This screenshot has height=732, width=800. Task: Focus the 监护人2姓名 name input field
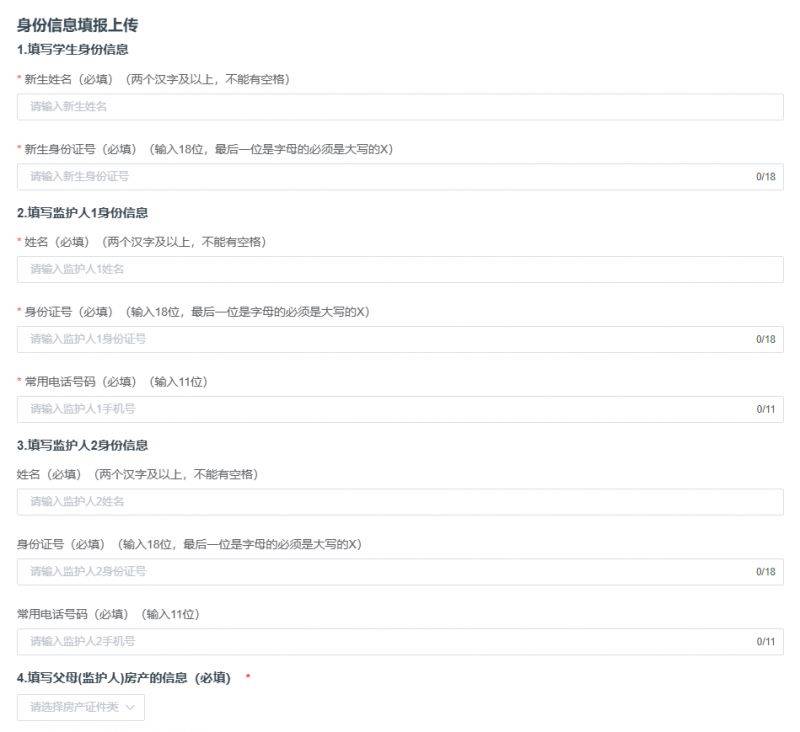400,502
